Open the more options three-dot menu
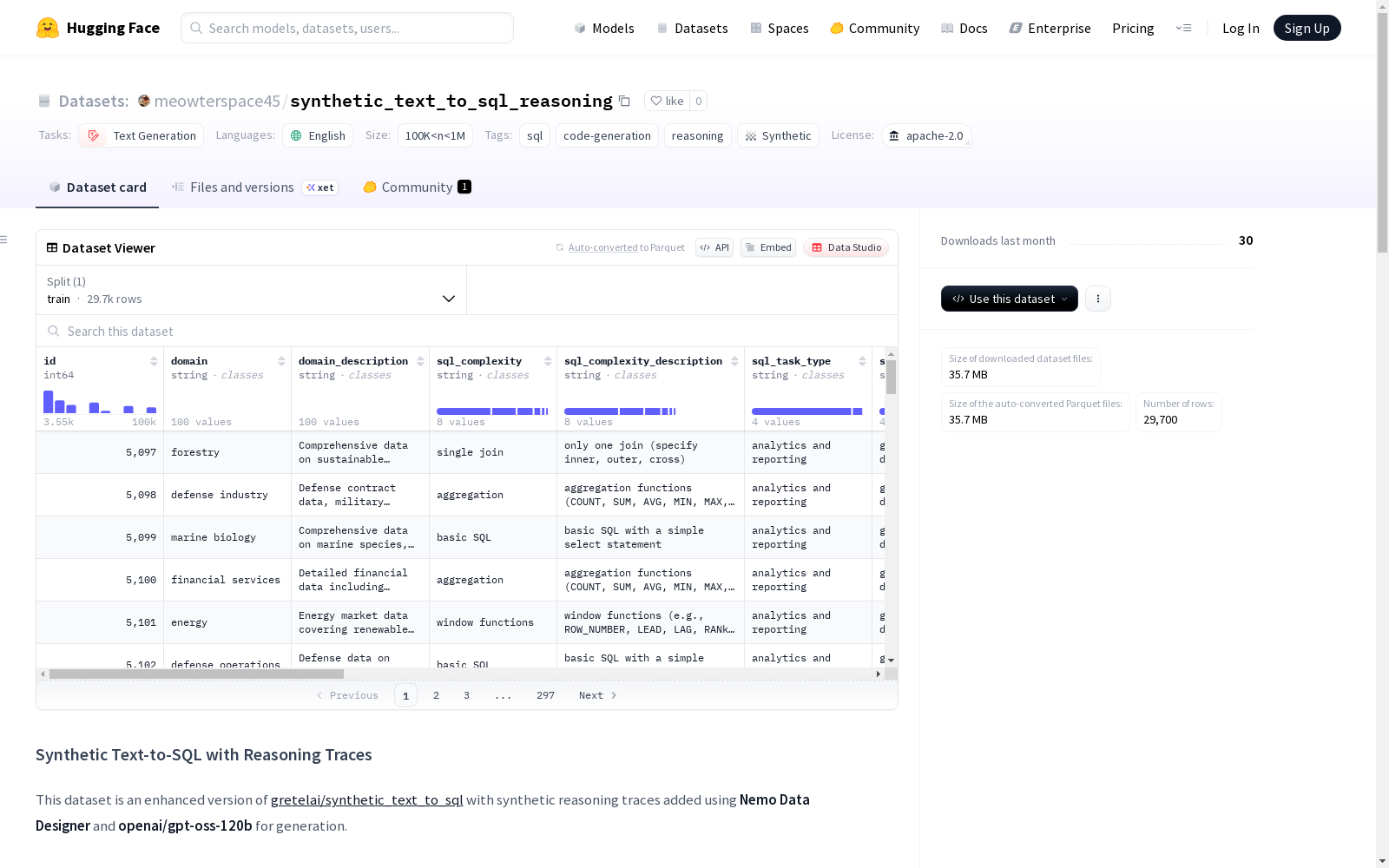Image resolution: width=1389 pixels, height=868 pixels. tap(1098, 299)
